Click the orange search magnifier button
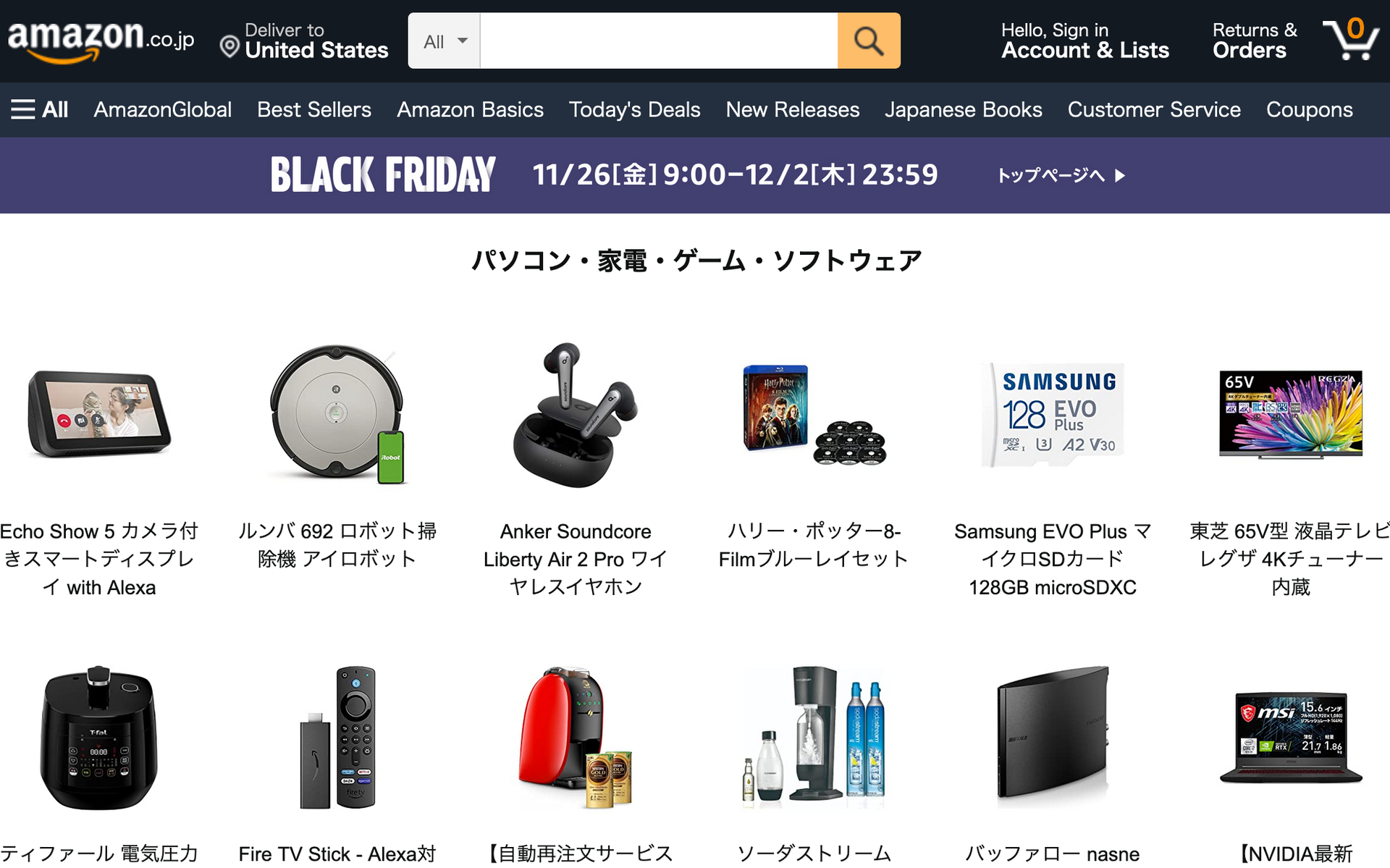 click(x=869, y=41)
